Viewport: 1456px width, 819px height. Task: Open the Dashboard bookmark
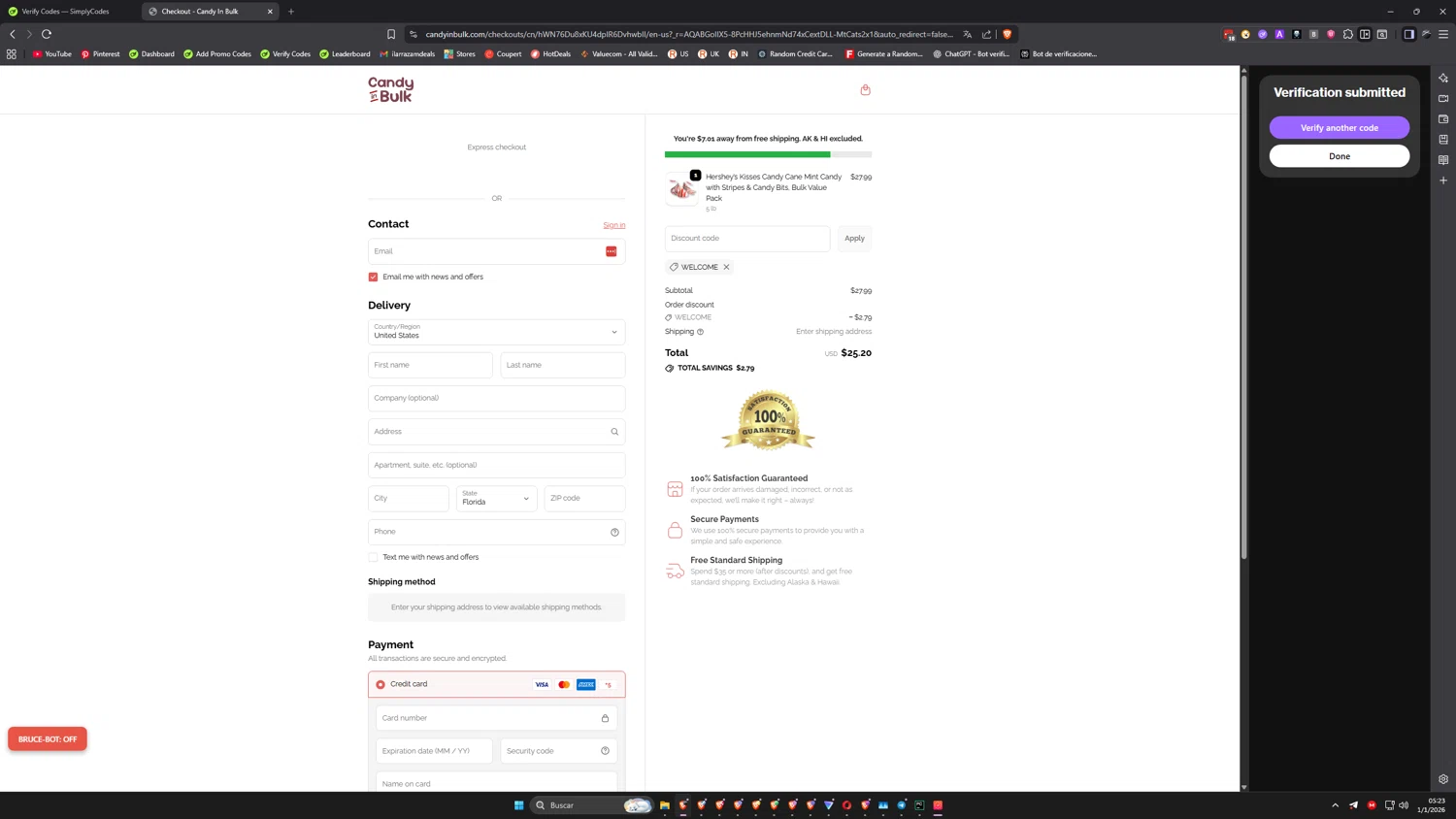tap(151, 54)
